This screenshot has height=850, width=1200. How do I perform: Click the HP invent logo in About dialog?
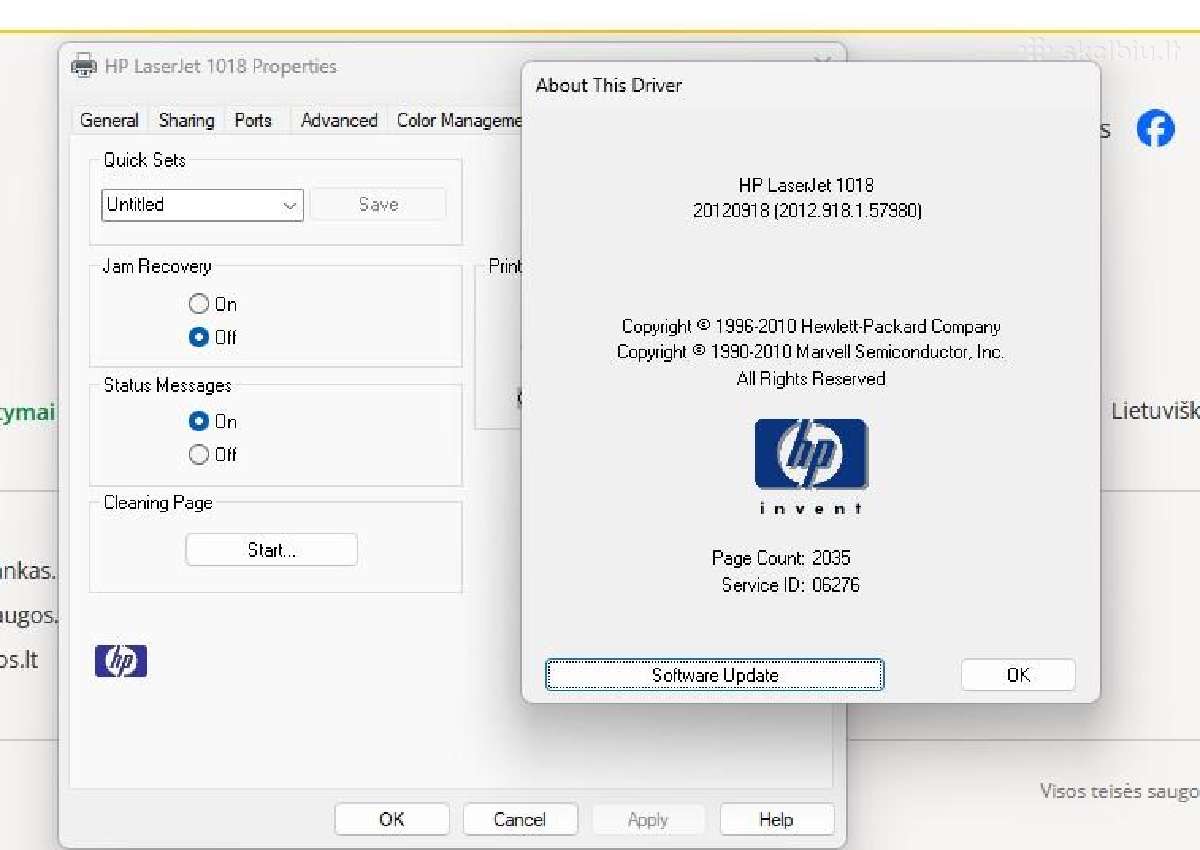(811, 466)
